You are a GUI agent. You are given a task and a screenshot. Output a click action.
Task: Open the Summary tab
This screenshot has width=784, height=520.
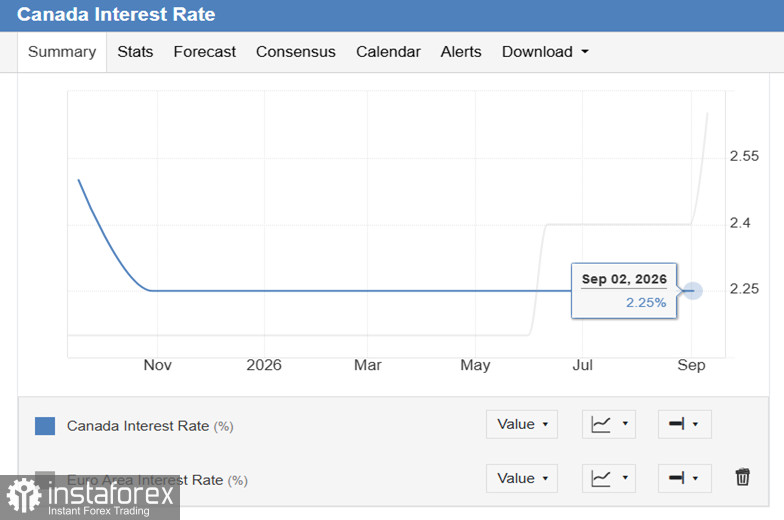click(x=62, y=52)
